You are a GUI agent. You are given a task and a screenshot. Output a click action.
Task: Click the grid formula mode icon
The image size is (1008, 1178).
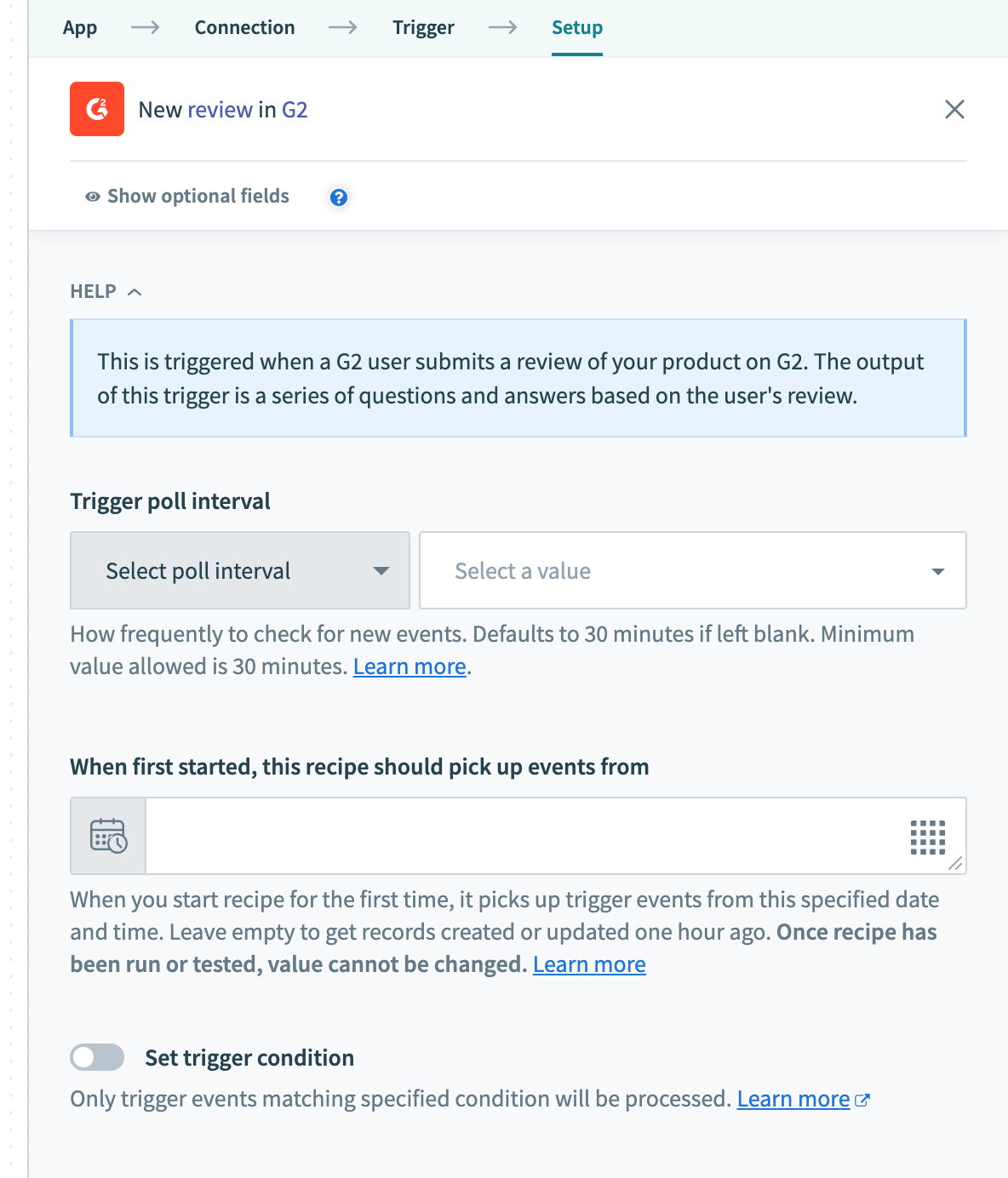(x=927, y=837)
